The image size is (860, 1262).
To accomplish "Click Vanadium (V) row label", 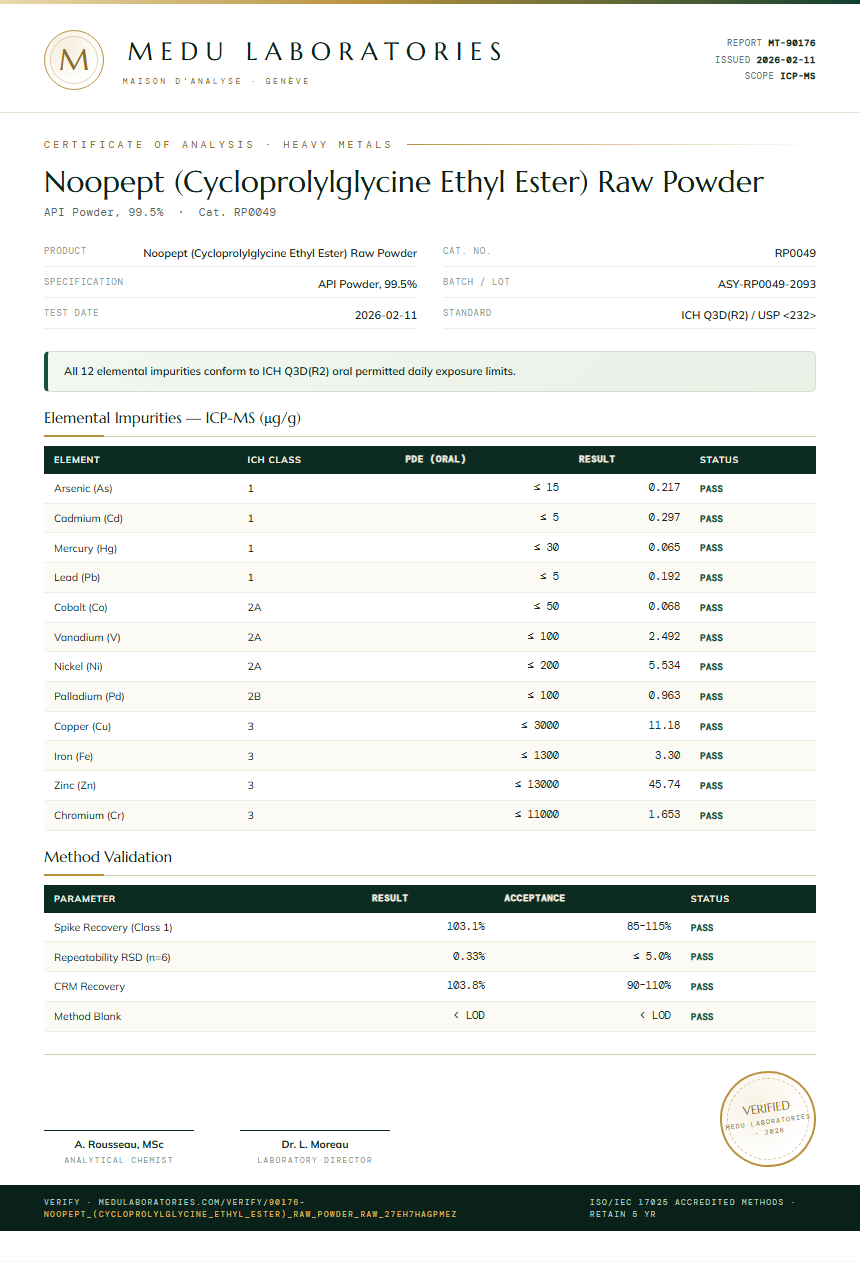I will [87, 637].
